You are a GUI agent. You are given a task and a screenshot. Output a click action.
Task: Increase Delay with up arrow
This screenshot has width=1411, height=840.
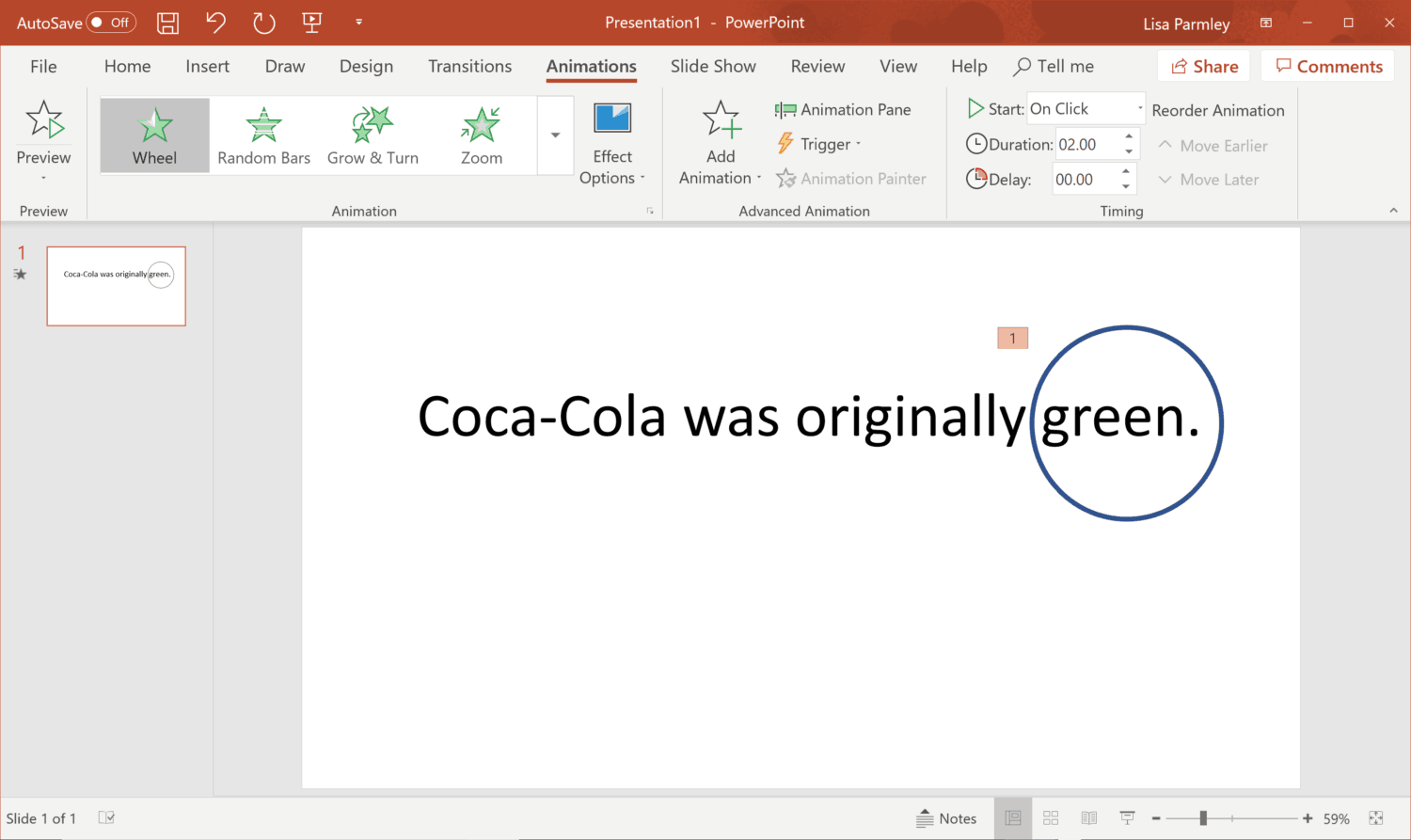pos(1126,171)
